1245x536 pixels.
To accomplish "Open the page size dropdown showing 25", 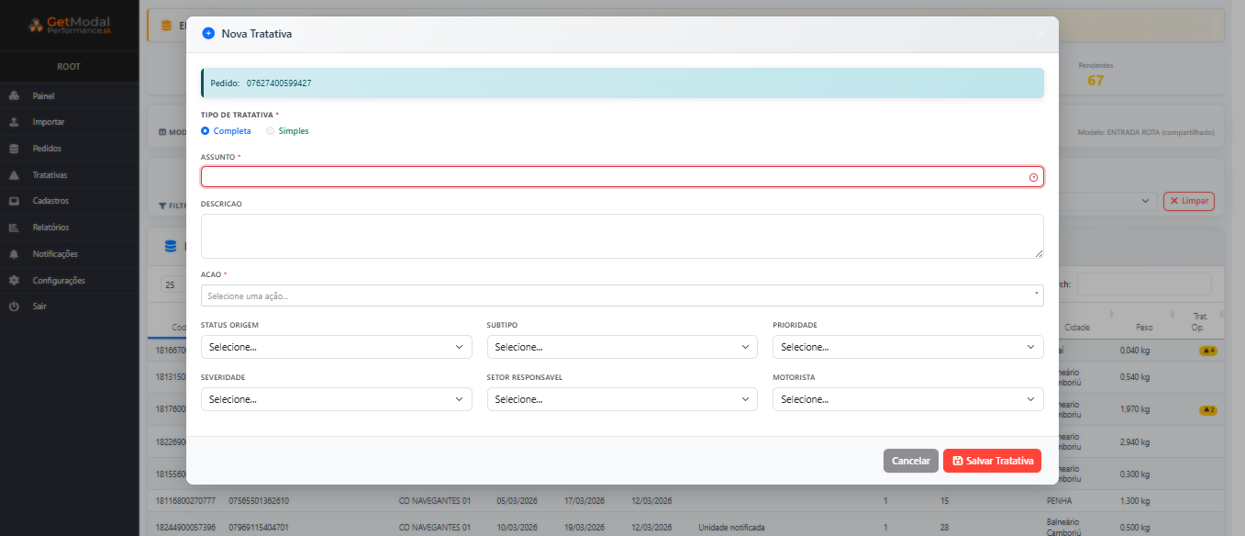I will click(x=173, y=284).
